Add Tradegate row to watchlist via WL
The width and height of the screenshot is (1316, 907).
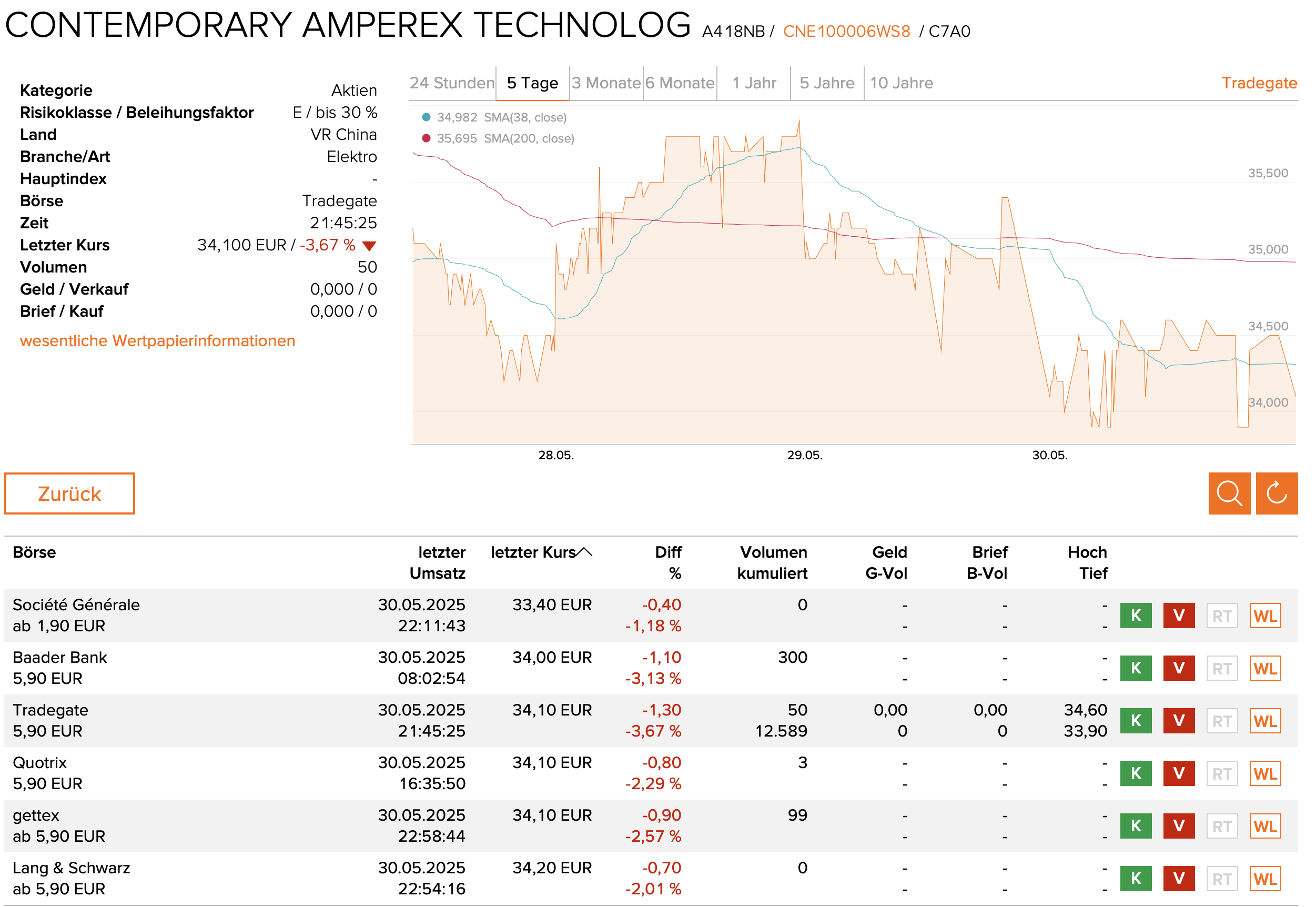coord(1264,721)
